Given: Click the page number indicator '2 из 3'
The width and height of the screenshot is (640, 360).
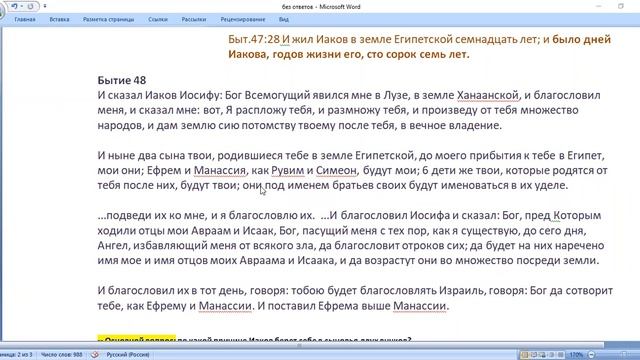Looking at the screenshot, I should (x=16, y=355).
